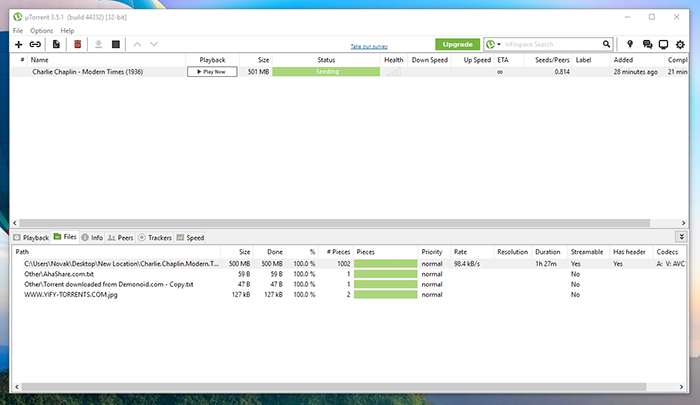Click the Start Torrent download icon

click(x=98, y=44)
